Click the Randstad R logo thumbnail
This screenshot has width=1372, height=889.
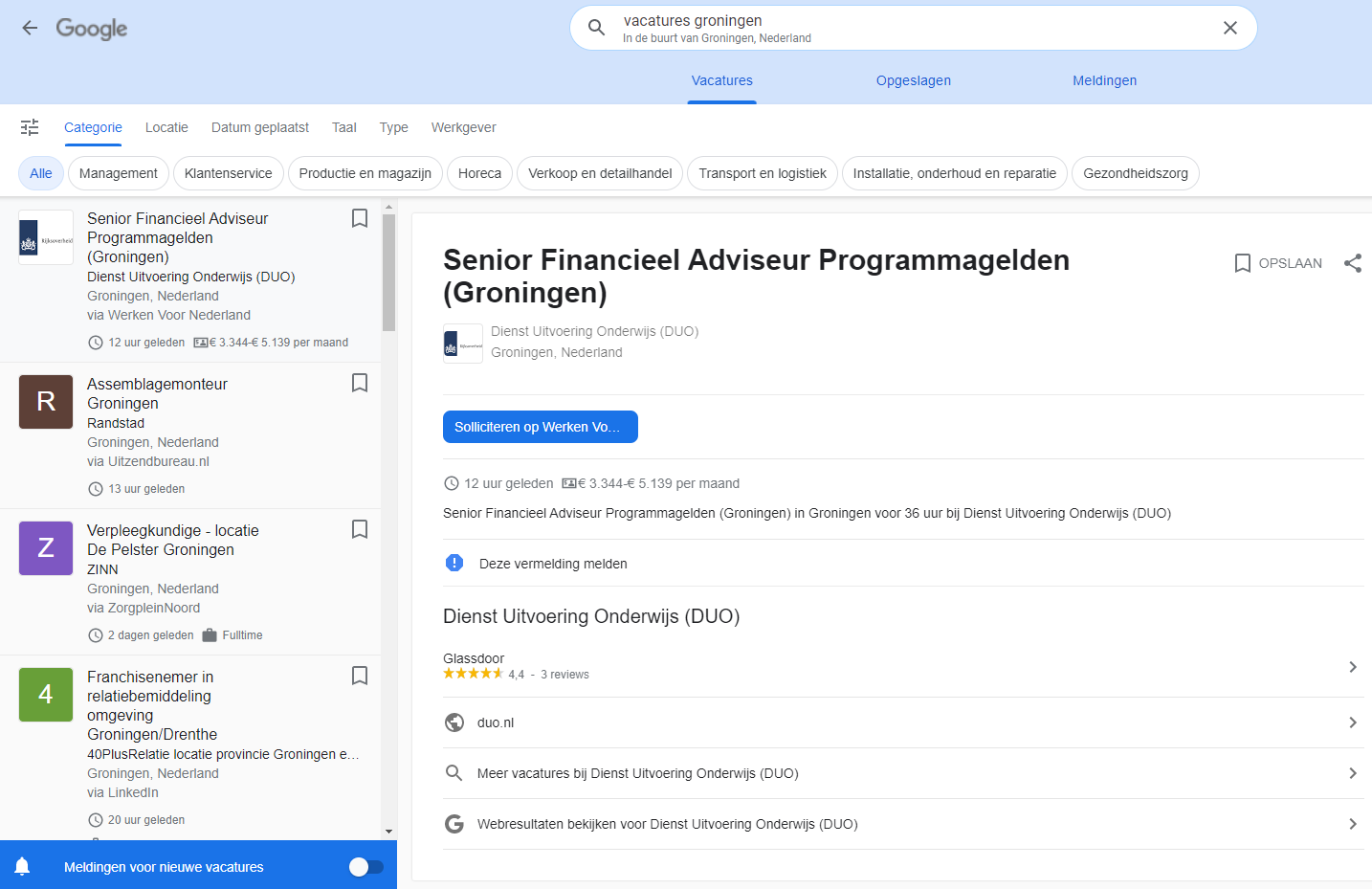[x=46, y=402]
